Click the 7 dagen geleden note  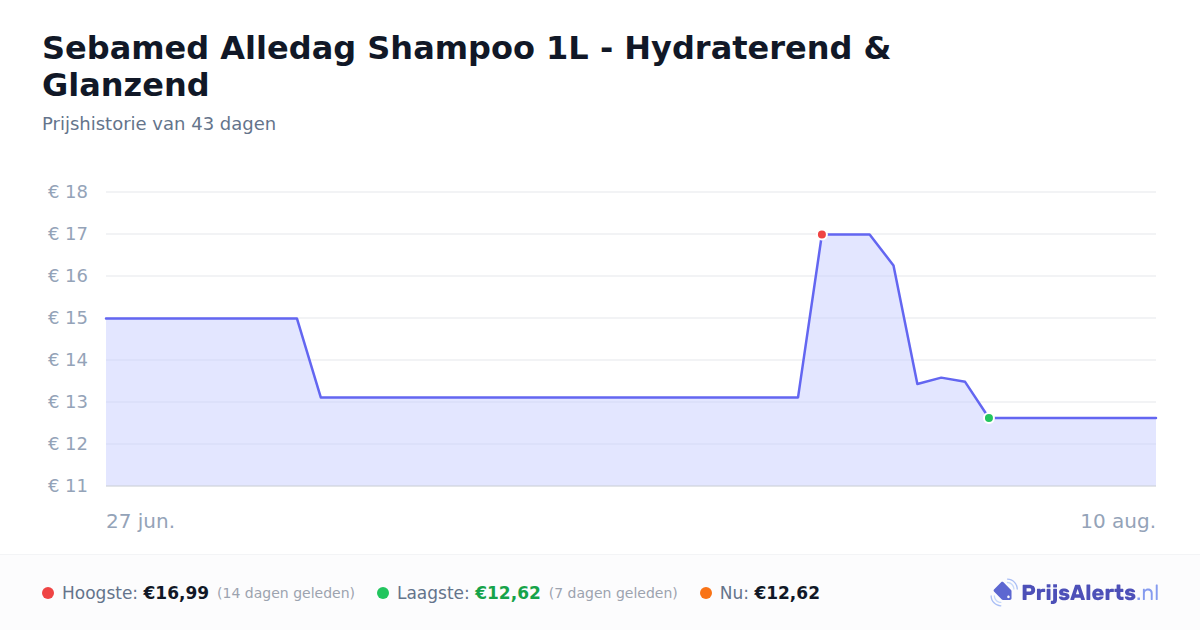[x=613, y=593]
